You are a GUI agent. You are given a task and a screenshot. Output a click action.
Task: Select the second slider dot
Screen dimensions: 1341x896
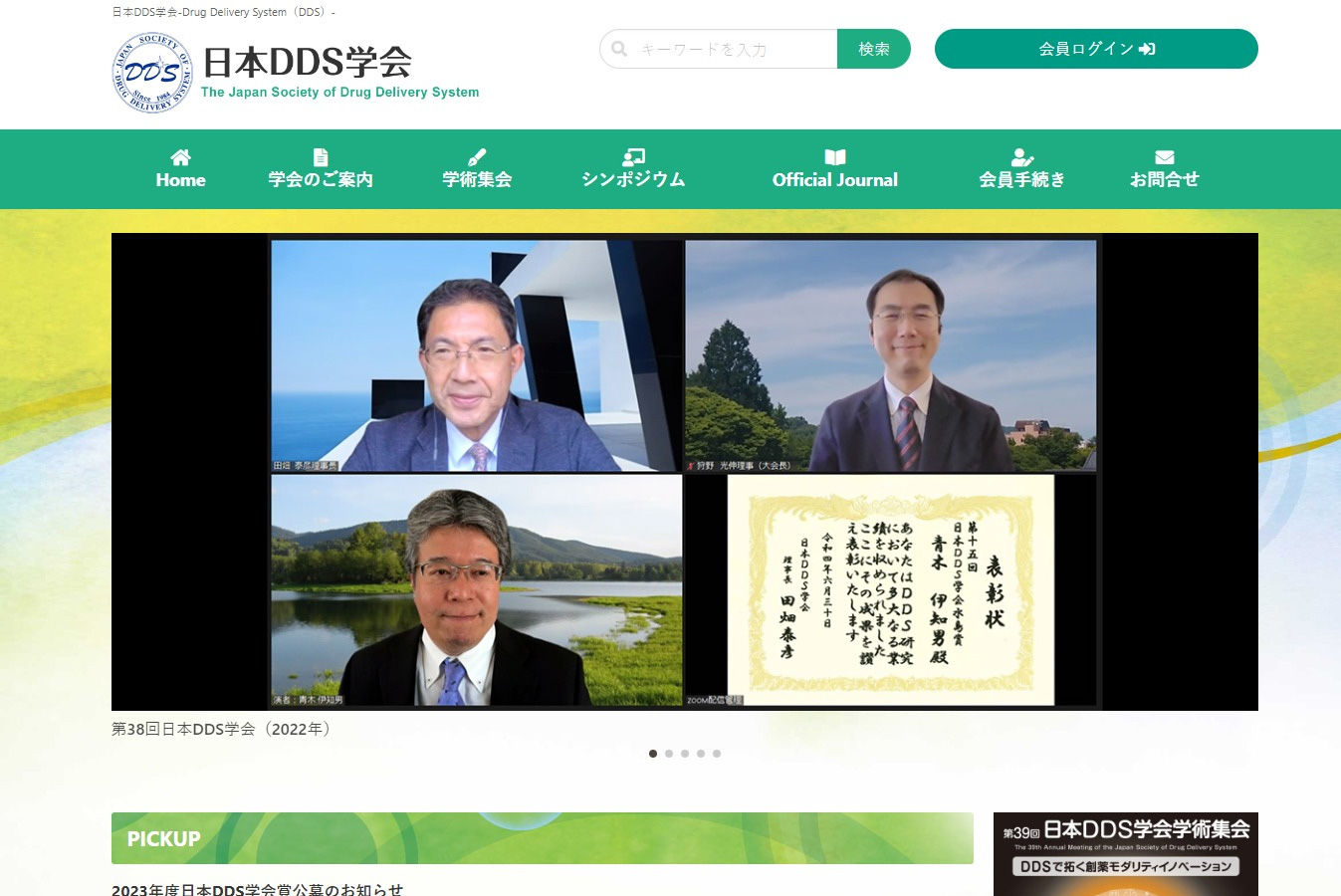click(669, 754)
